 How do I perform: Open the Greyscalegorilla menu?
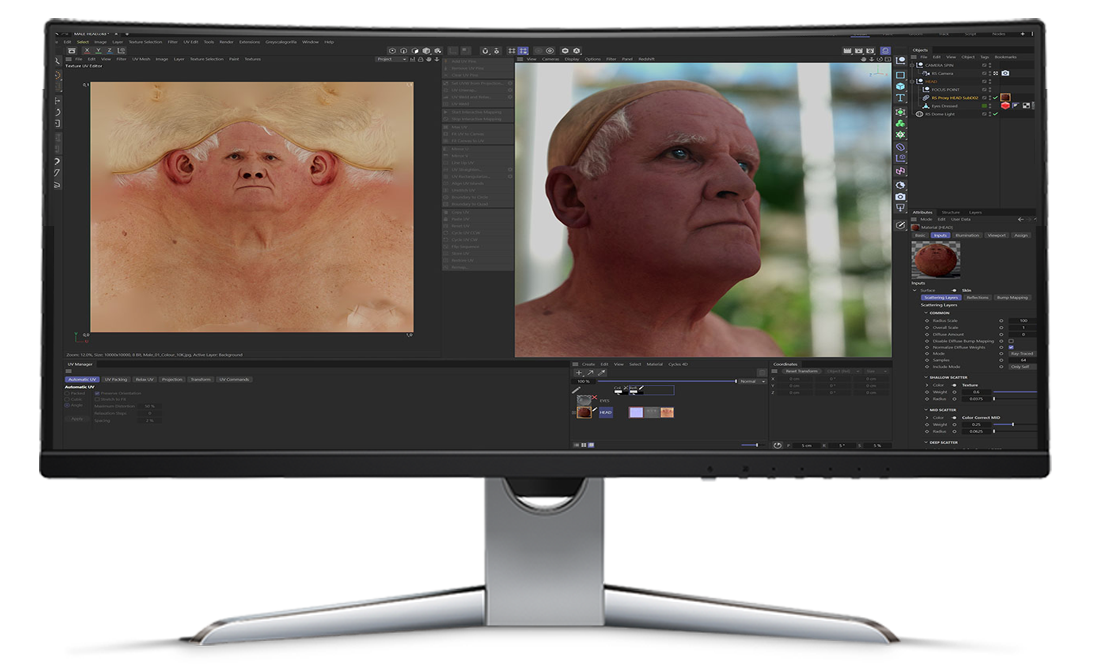[x=281, y=42]
